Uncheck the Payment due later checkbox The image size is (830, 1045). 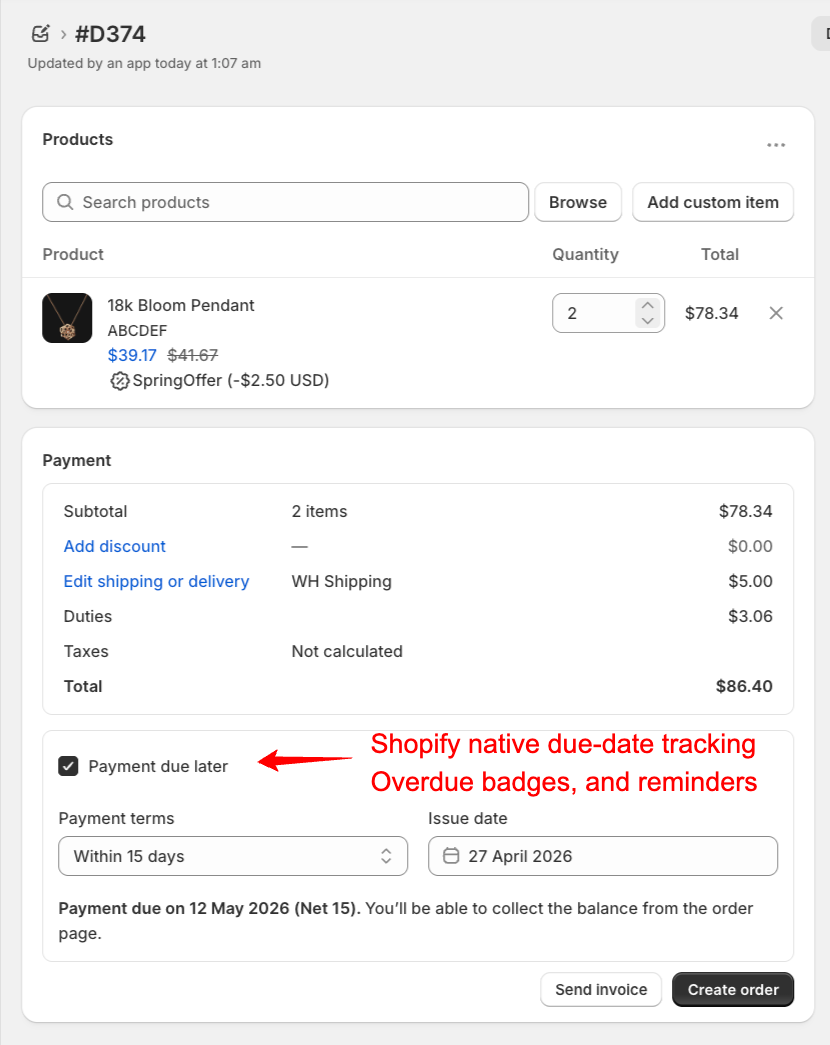coord(68,766)
